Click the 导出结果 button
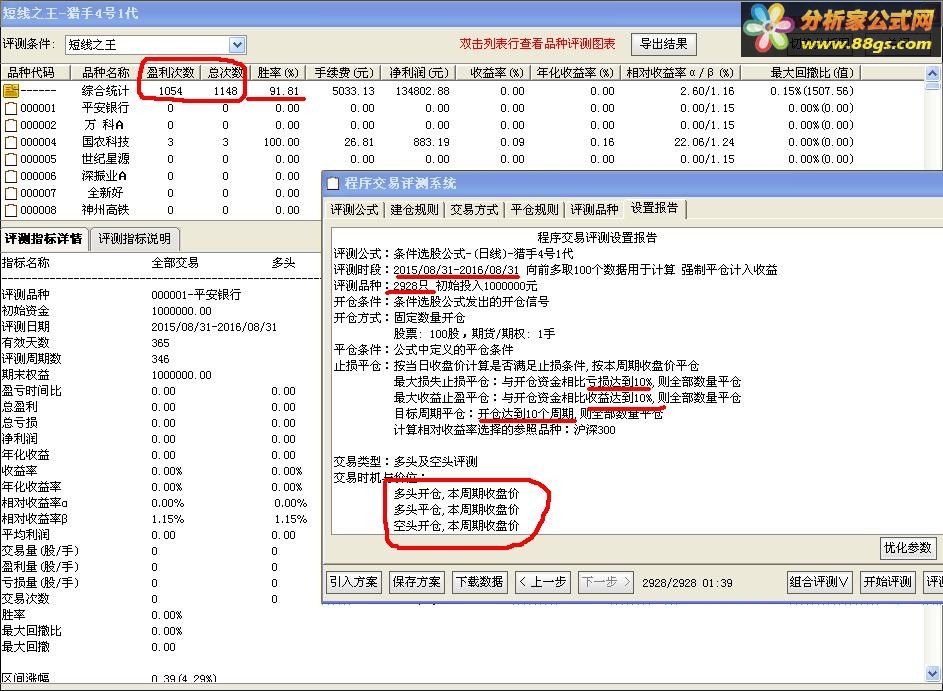The image size is (943, 691). [x=663, y=44]
